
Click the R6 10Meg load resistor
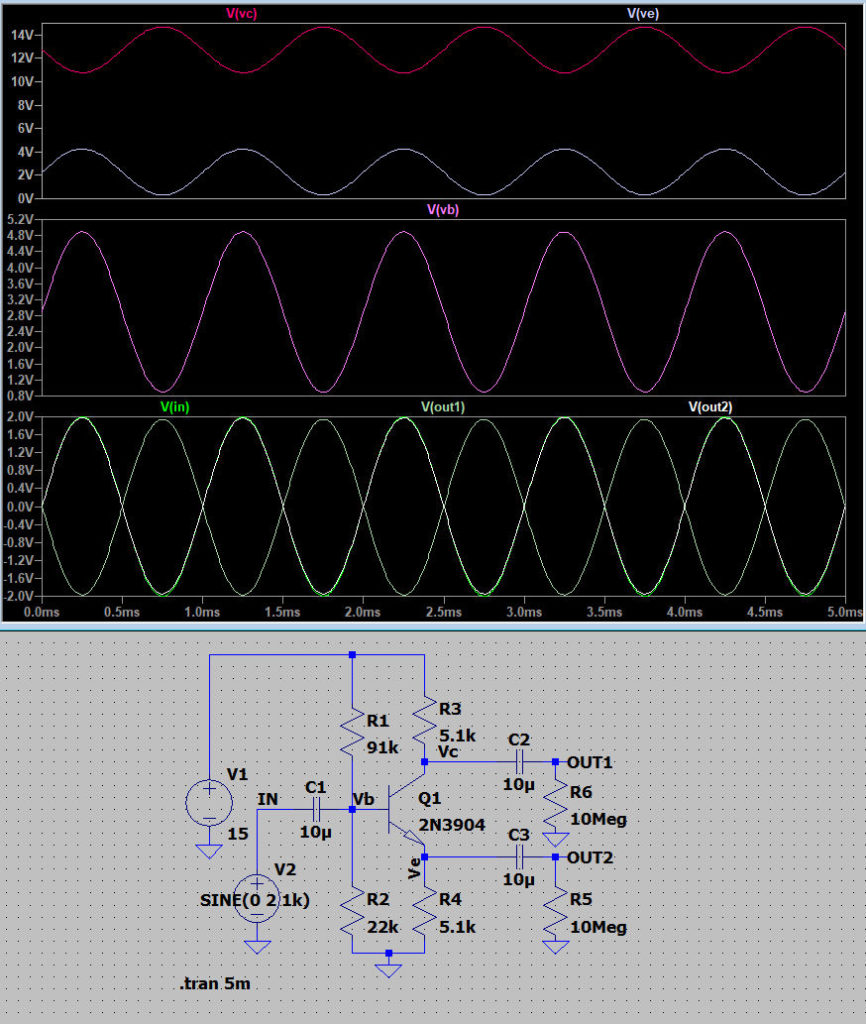(x=555, y=806)
